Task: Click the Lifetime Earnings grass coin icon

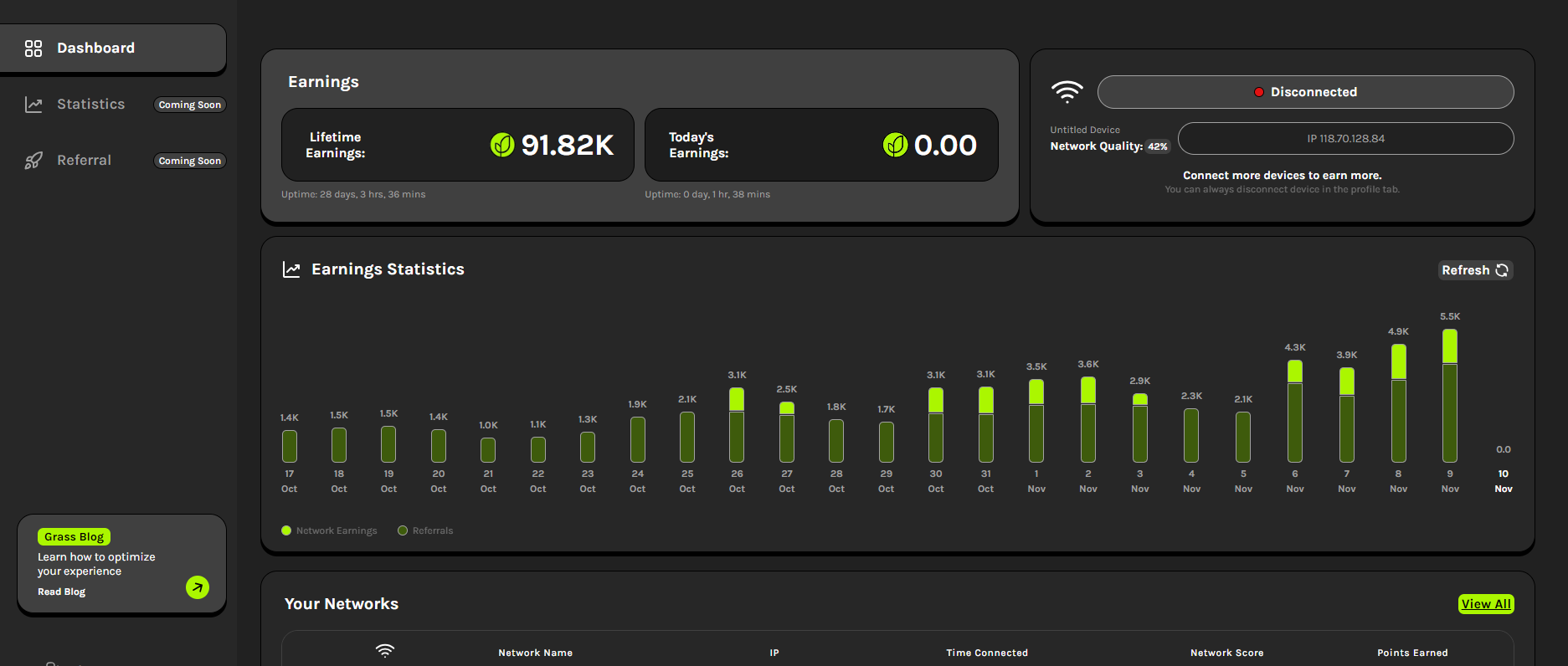Action: [502, 146]
